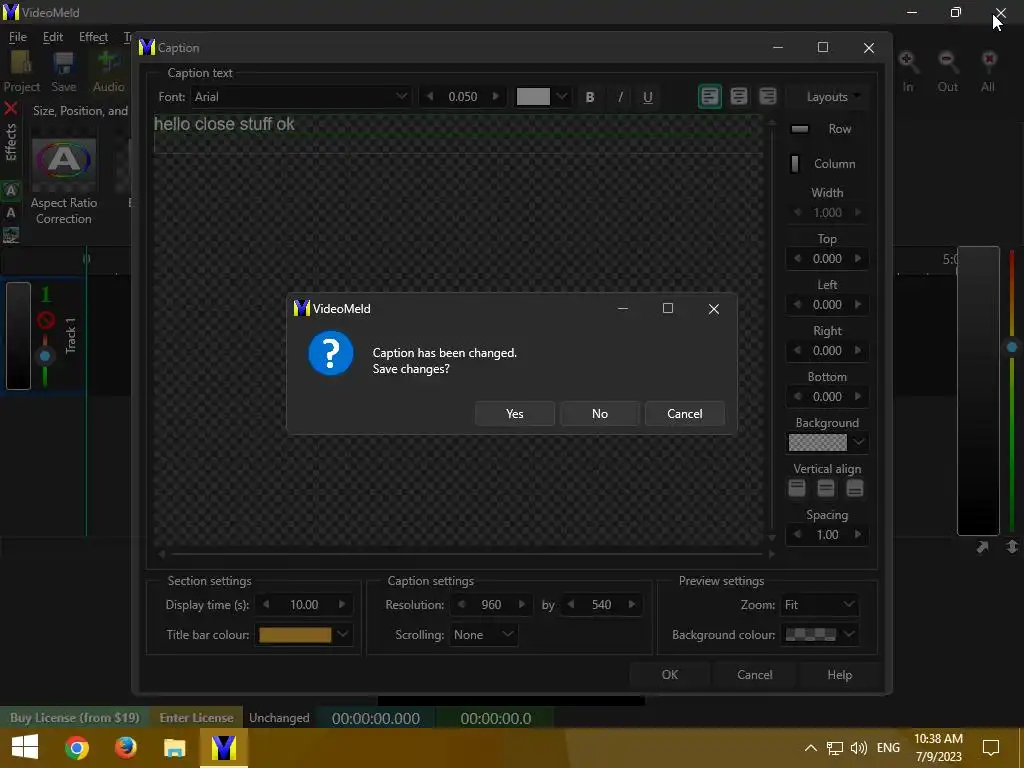
Task: Set vertical align to top
Action: tap(797, 488)
